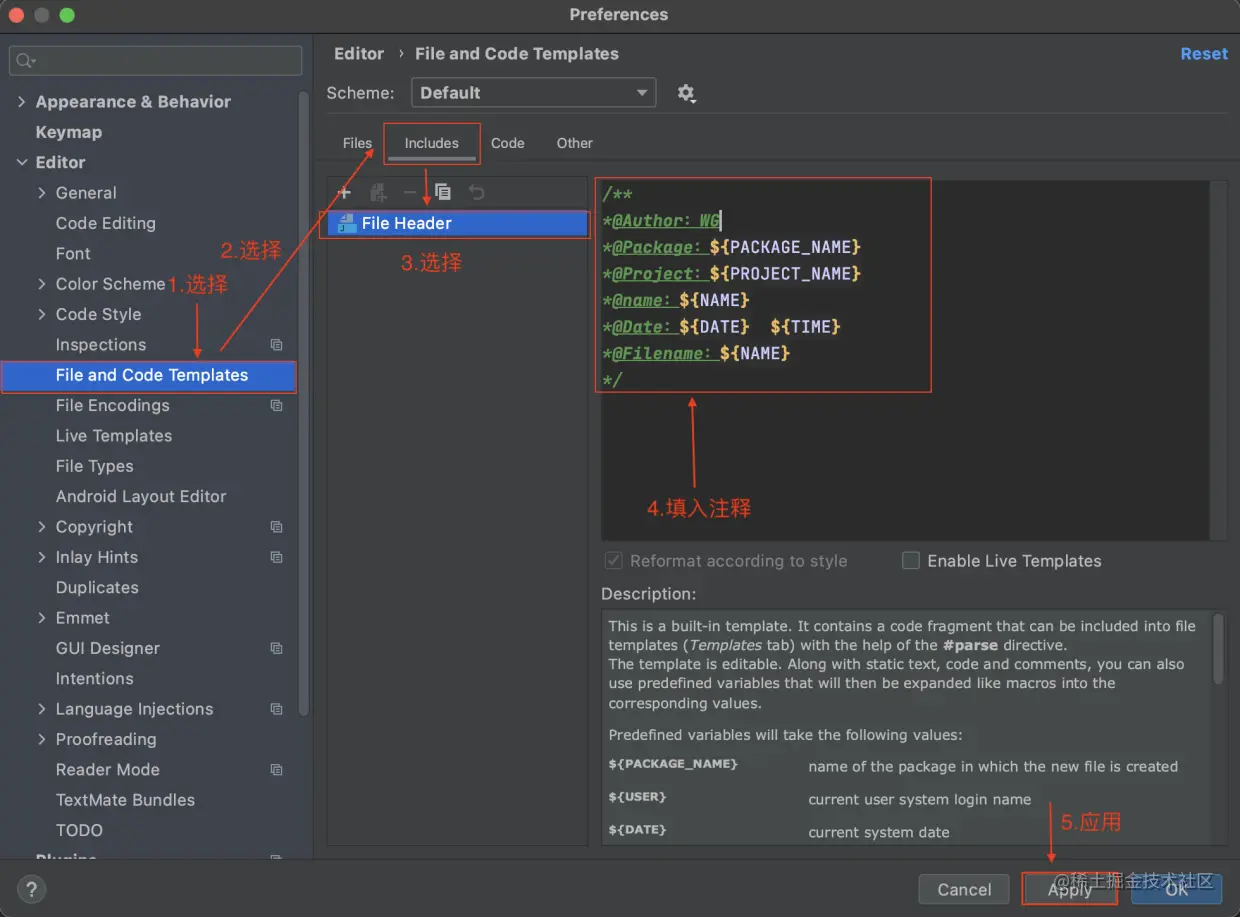Open the Code Editing settings
This screenshot has height=917, width=1240.
coord(106,223)
